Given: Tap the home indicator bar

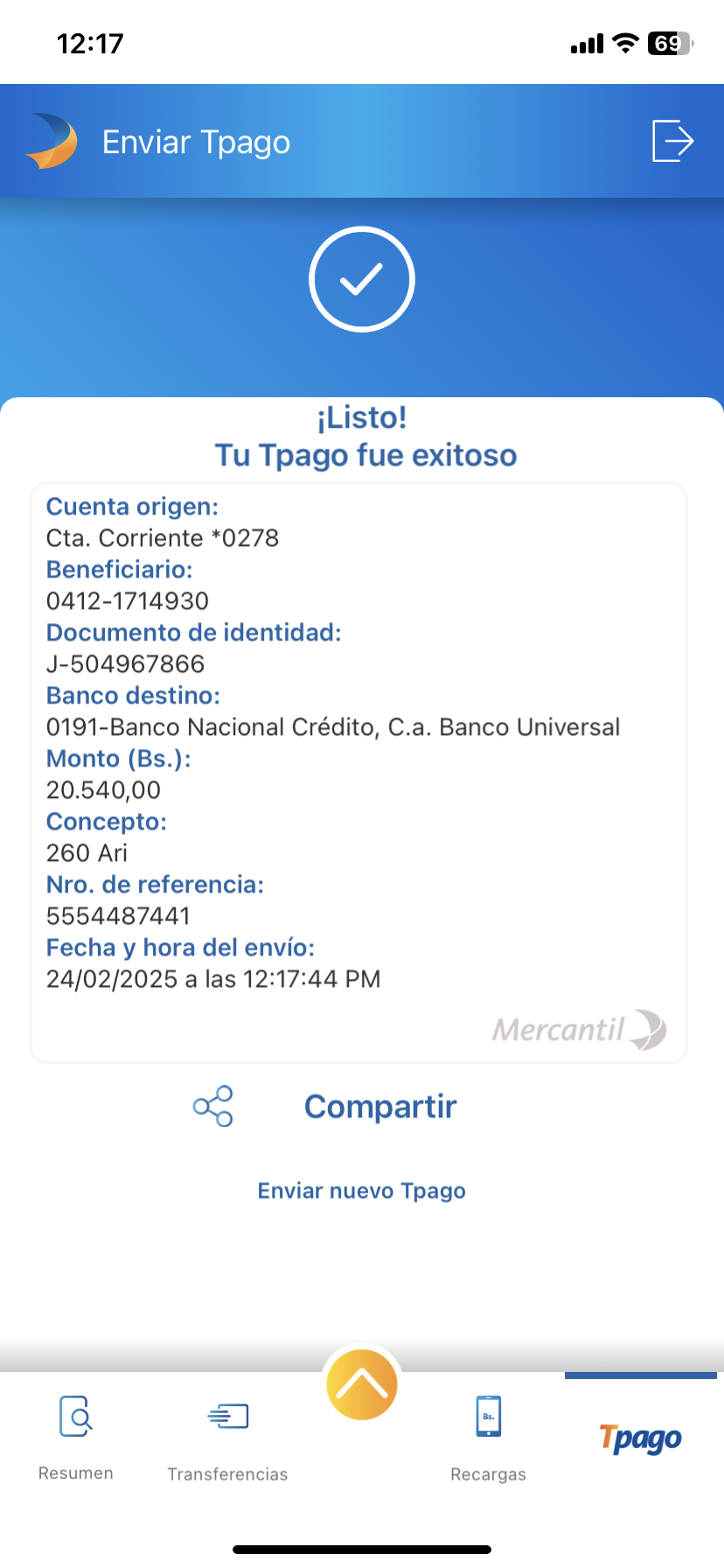Looking at the screenshot, I should coord(361,1550).
